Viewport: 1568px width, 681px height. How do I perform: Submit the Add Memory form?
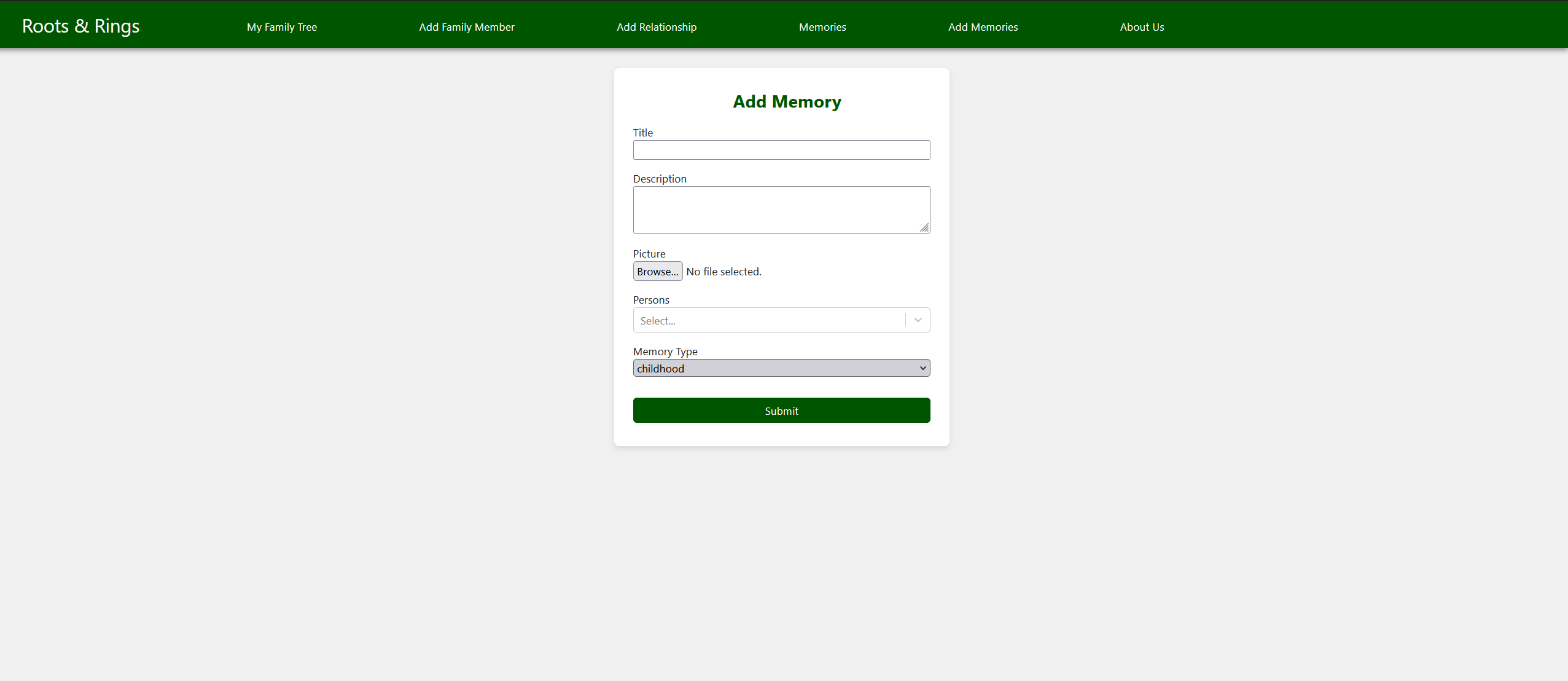[x=781, y=411]
